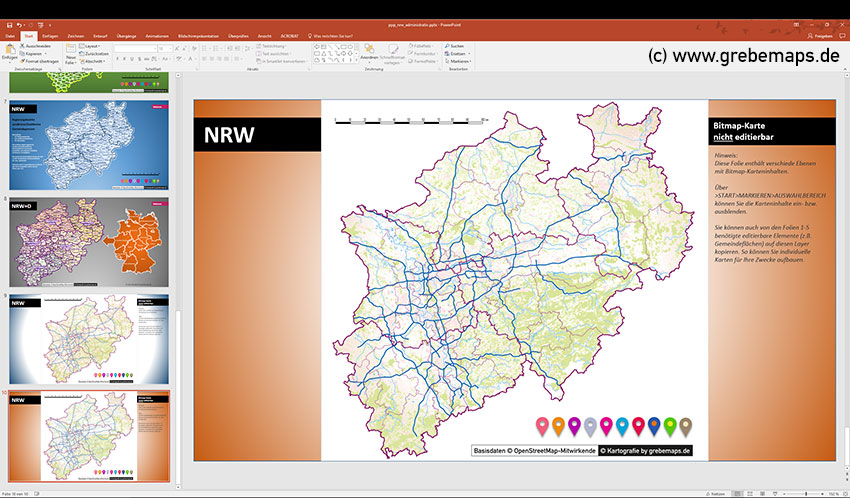Click Zurücksetzen to reset slide

coord(96,54)
